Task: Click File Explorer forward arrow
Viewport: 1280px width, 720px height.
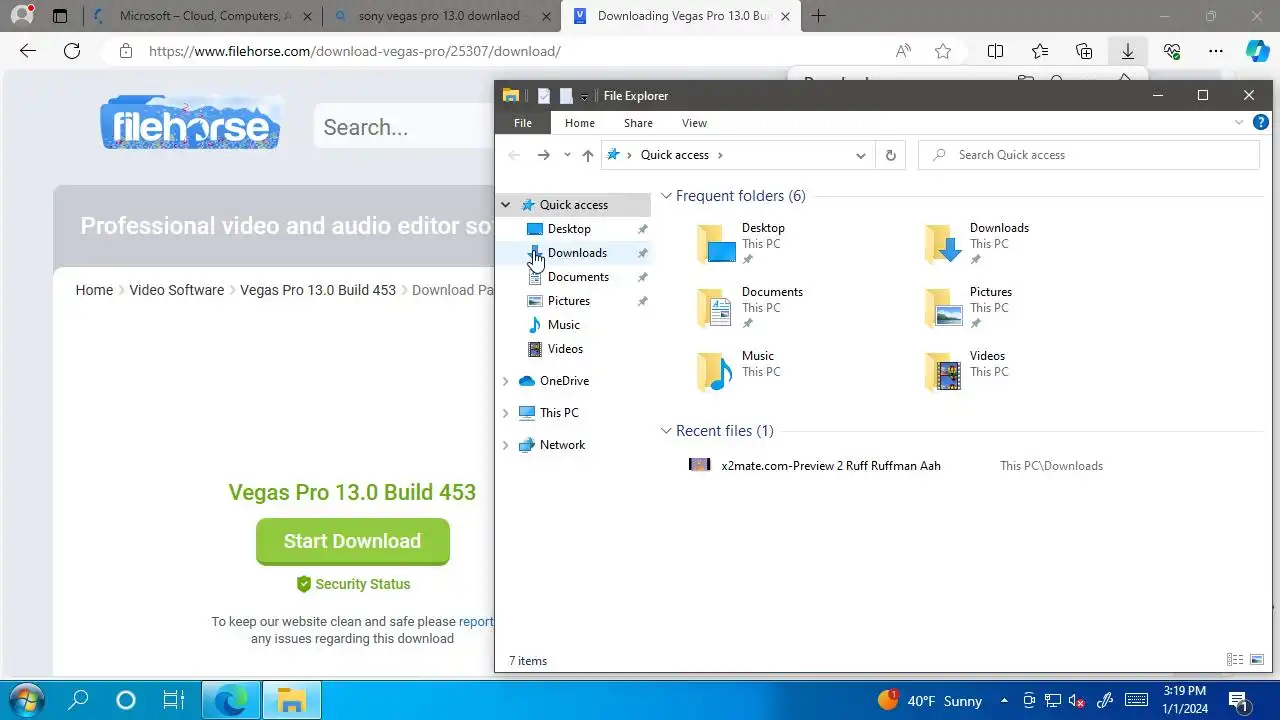Action: pyautogui.click(x=543, y=155)
